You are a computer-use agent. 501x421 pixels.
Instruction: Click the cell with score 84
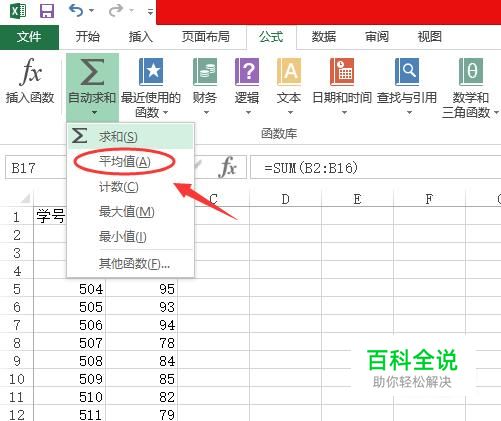point(142,361)
